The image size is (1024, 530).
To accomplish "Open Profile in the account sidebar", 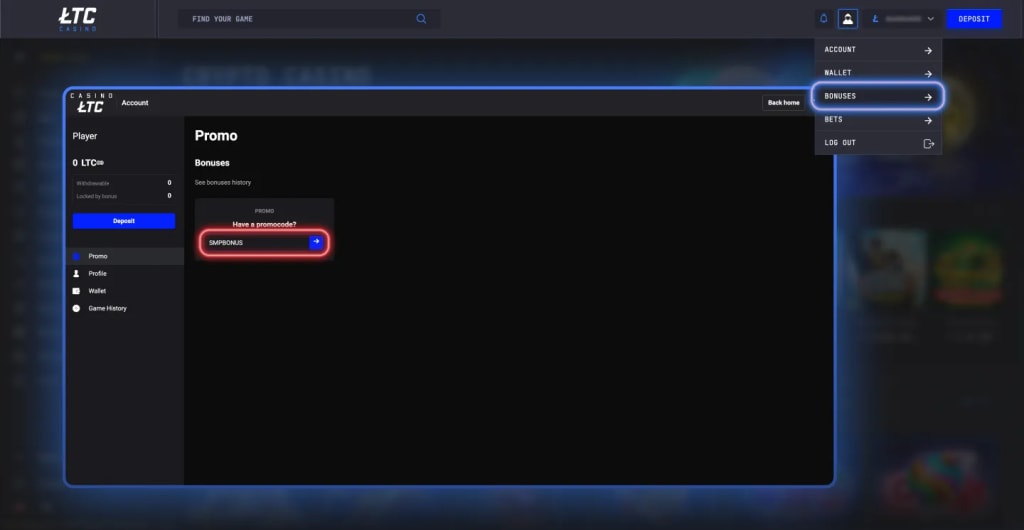I will [125, 273].
